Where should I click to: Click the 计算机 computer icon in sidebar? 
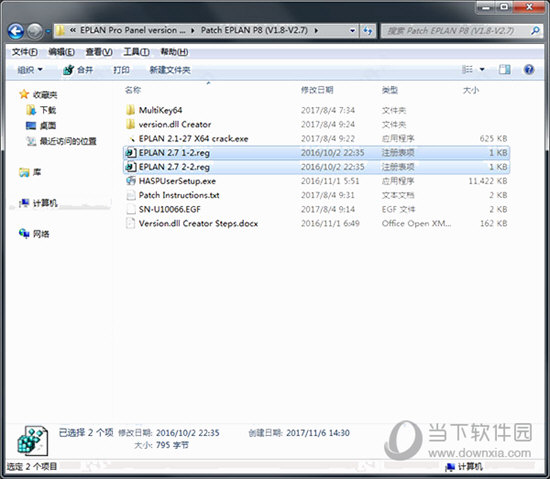coord(24,203)
